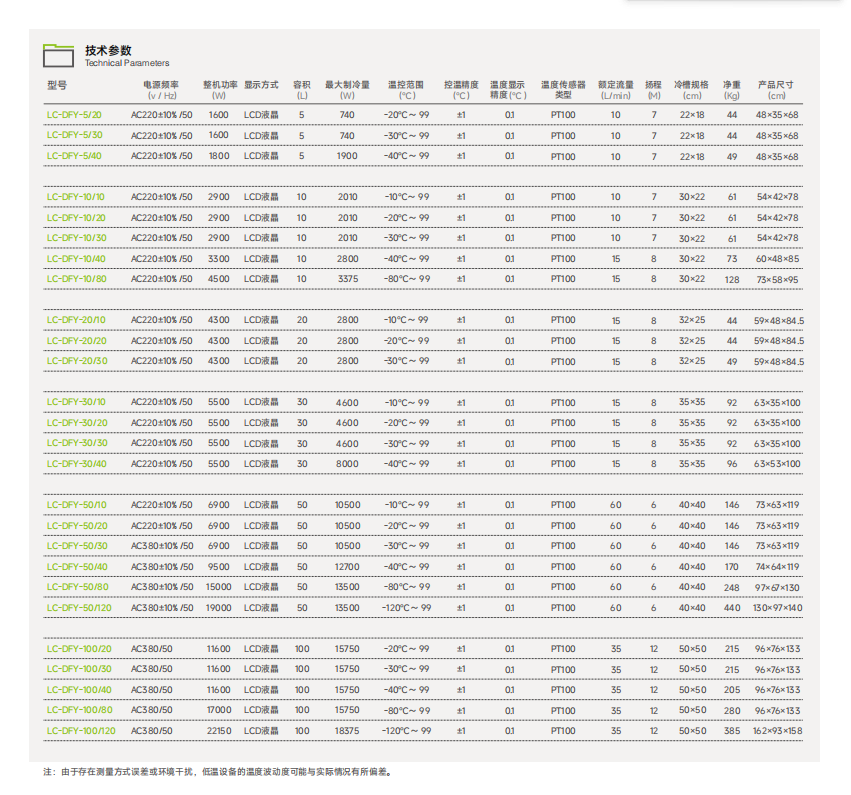Open the LC-DFY-5/20 model entry
Viewport: 851px width, 795px height.
(x=74, y=115)
